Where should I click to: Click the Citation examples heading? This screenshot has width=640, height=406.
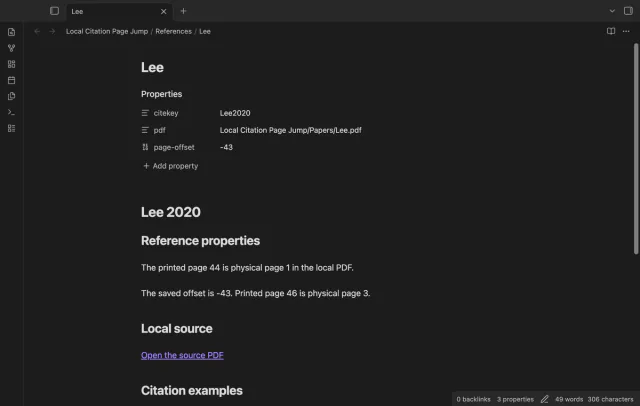tap(192, 390)
